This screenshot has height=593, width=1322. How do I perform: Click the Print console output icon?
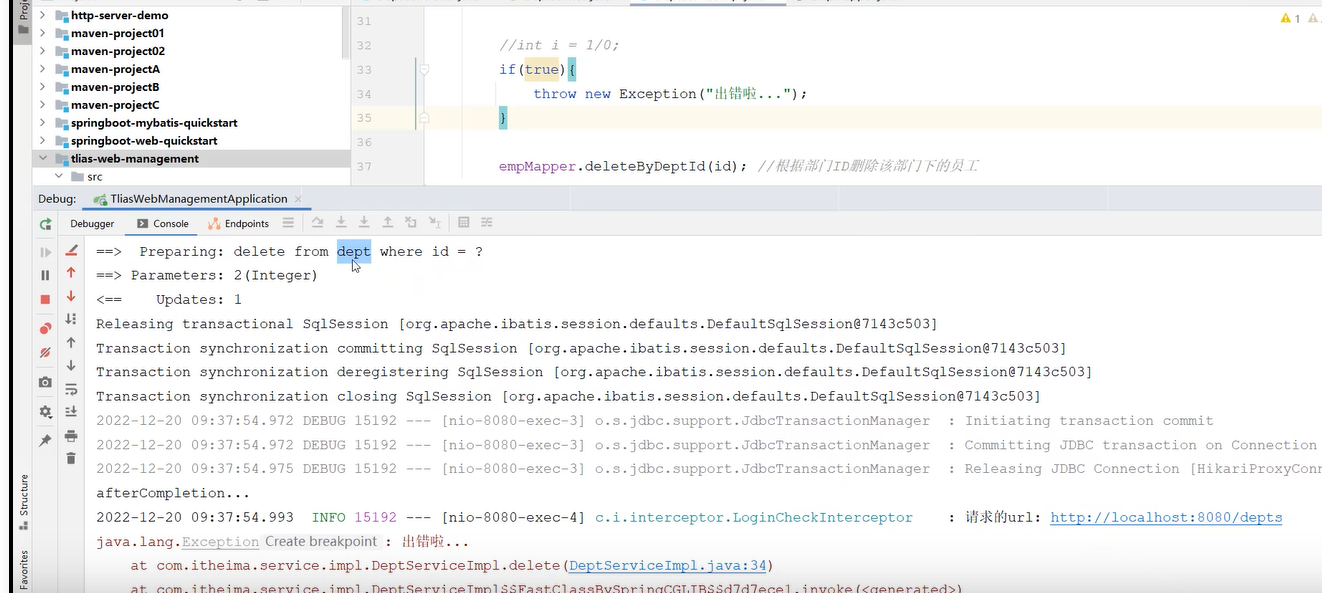pyautogui.click(x=70, y=438)
